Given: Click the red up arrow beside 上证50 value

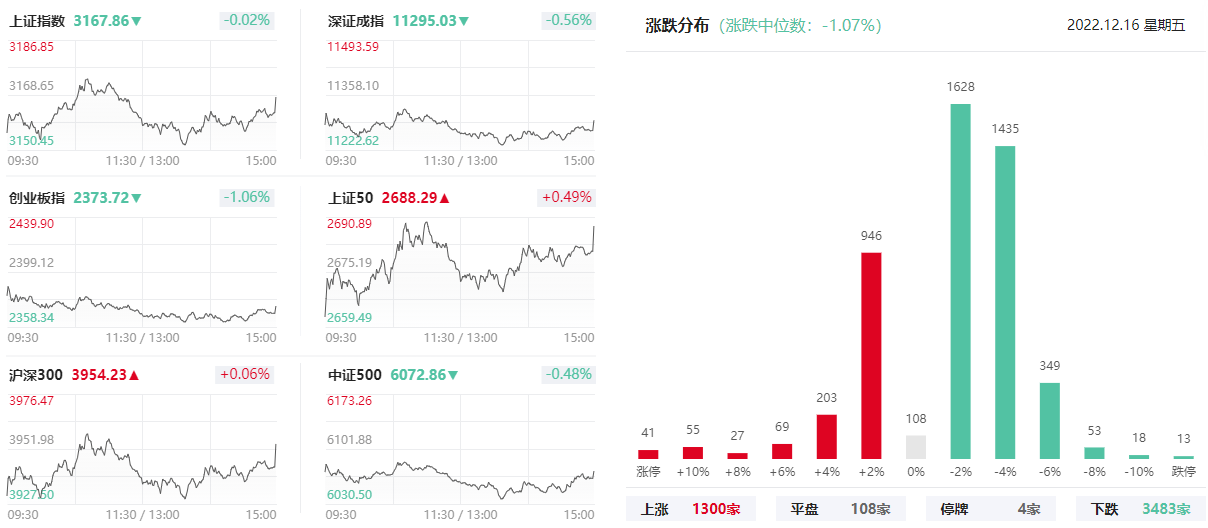Looking at the screenshot, I should (444, 198).
